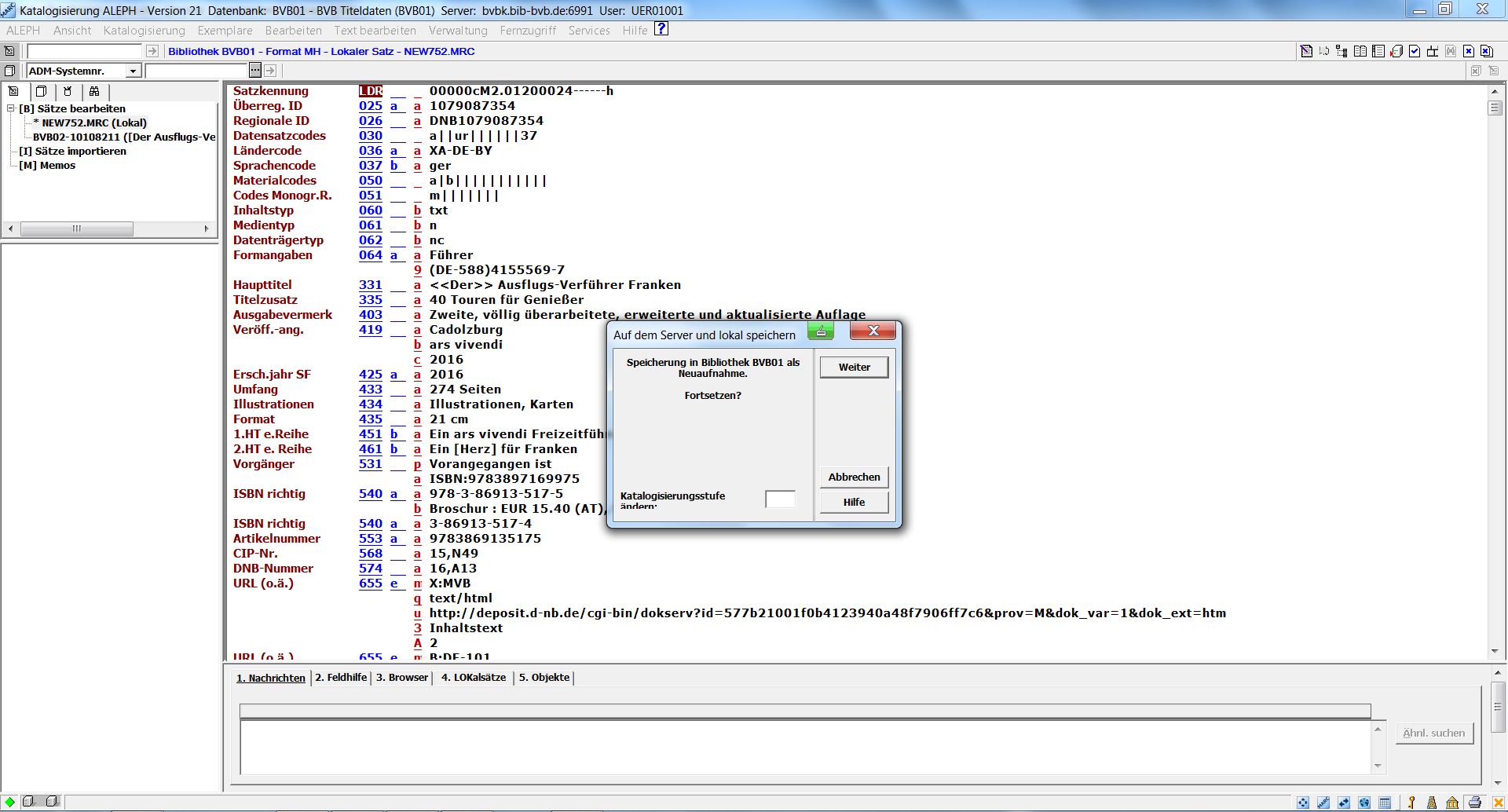Click the Katalogisierungsstufe input field
1508x812 pixels.
(x=780, y=499)
